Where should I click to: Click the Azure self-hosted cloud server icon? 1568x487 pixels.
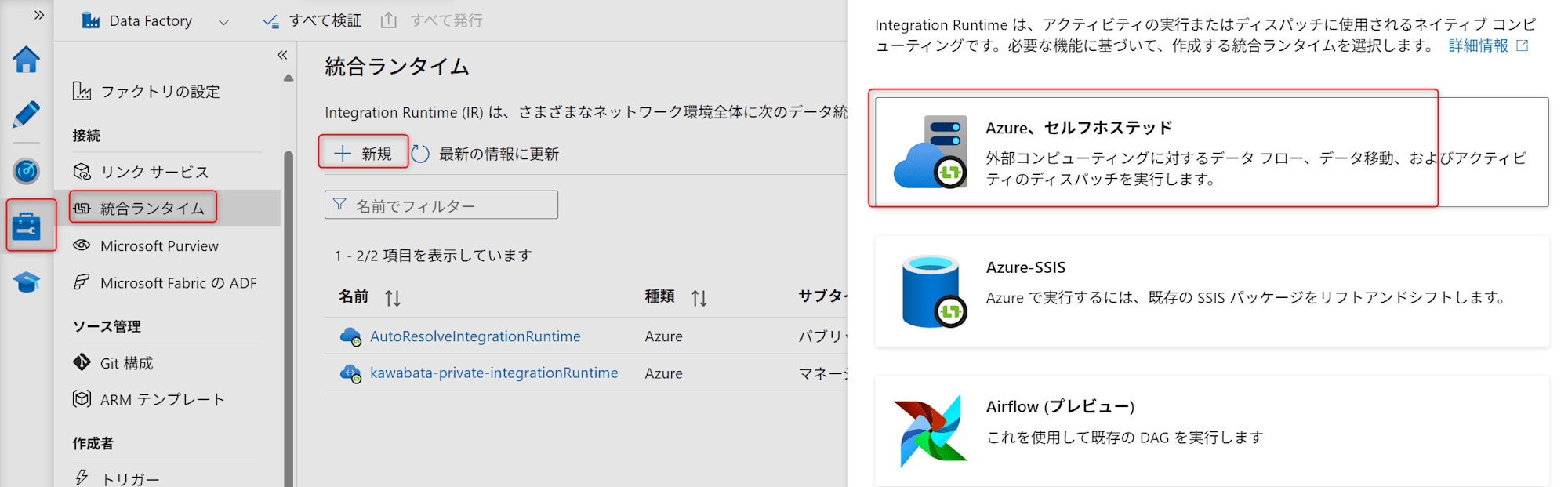click(x=931, y=152)
